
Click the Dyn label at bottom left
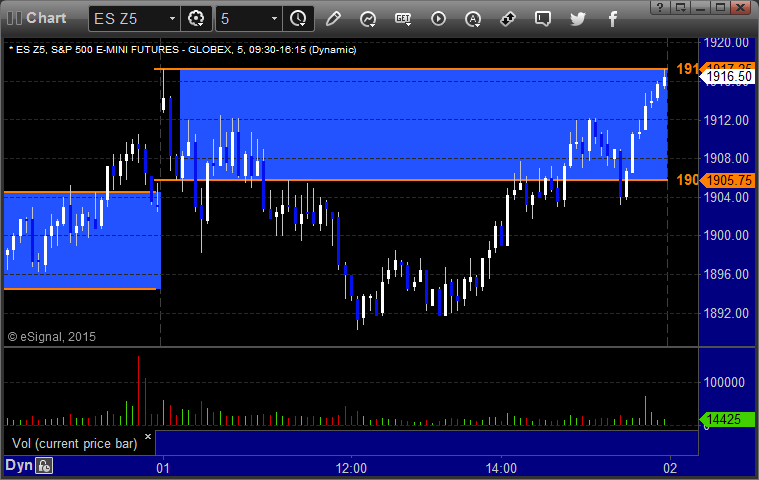coord(19,465)
